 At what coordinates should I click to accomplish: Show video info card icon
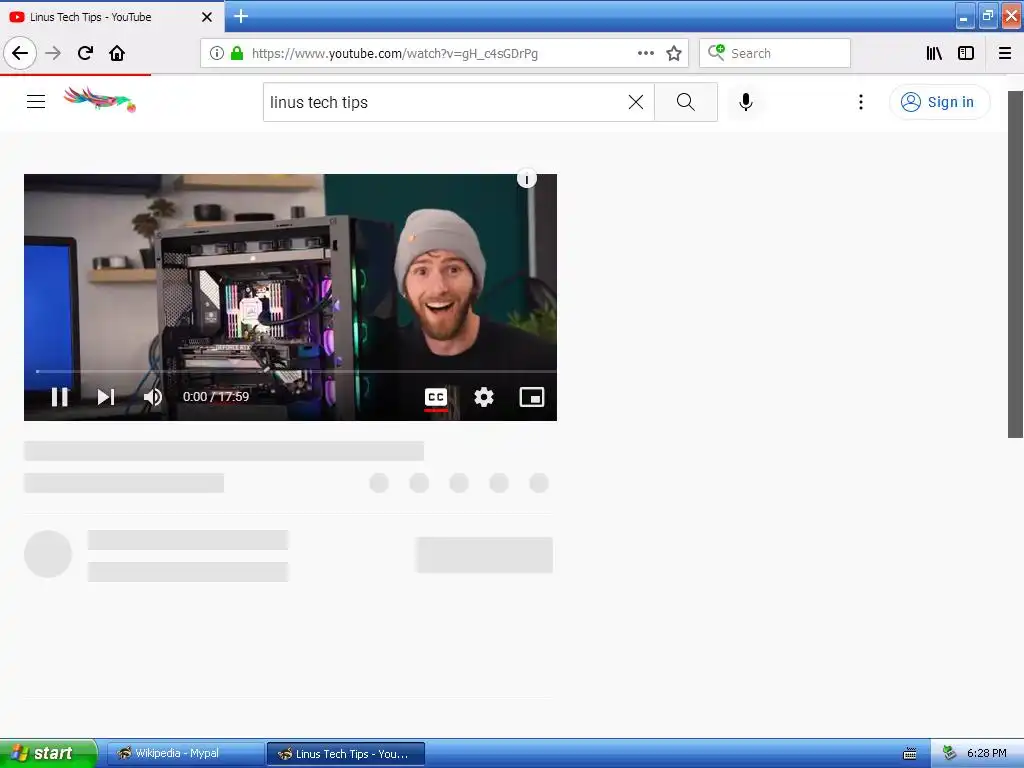pos(527,178)
